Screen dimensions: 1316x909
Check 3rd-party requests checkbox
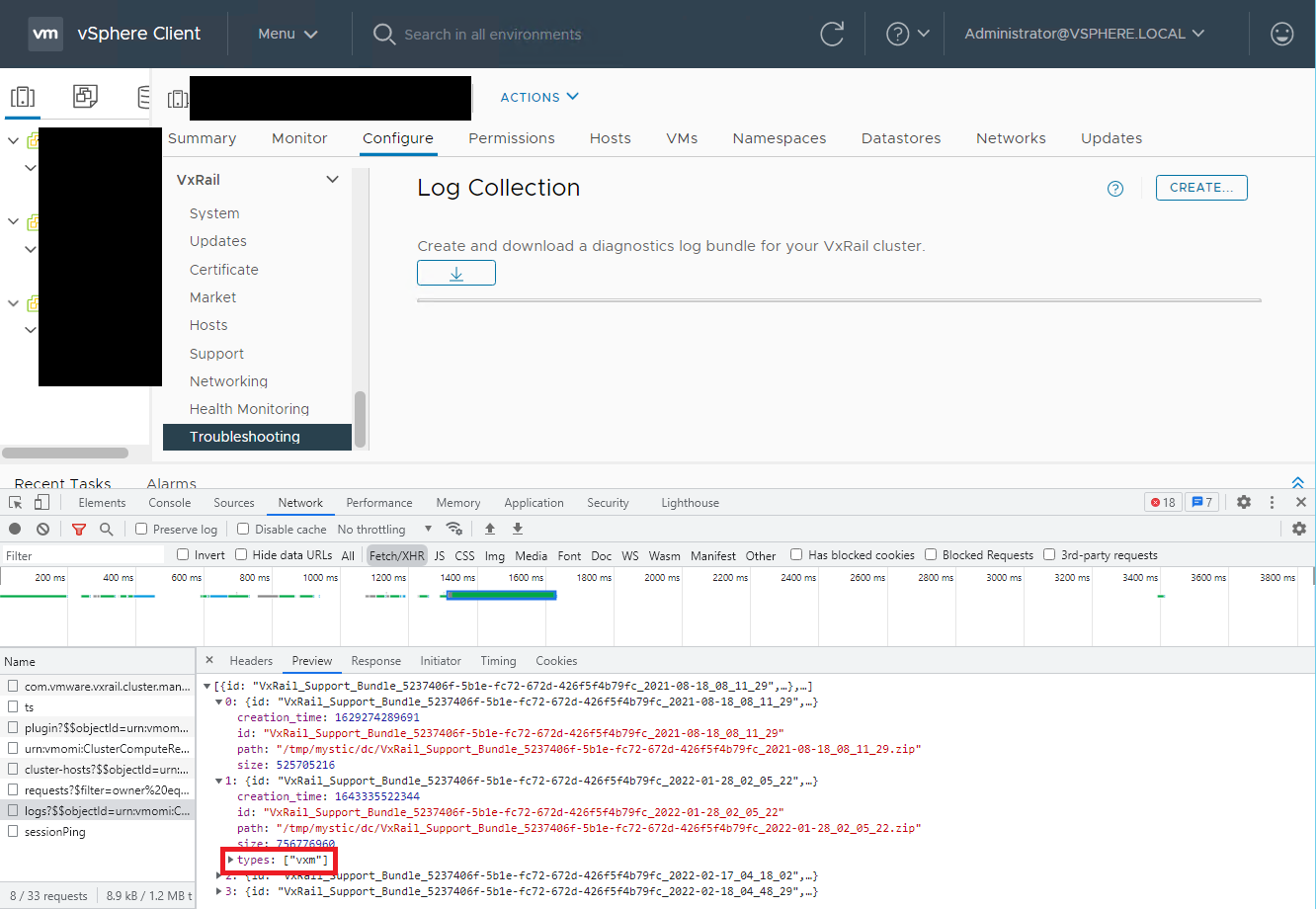(x=1050, y=555)
